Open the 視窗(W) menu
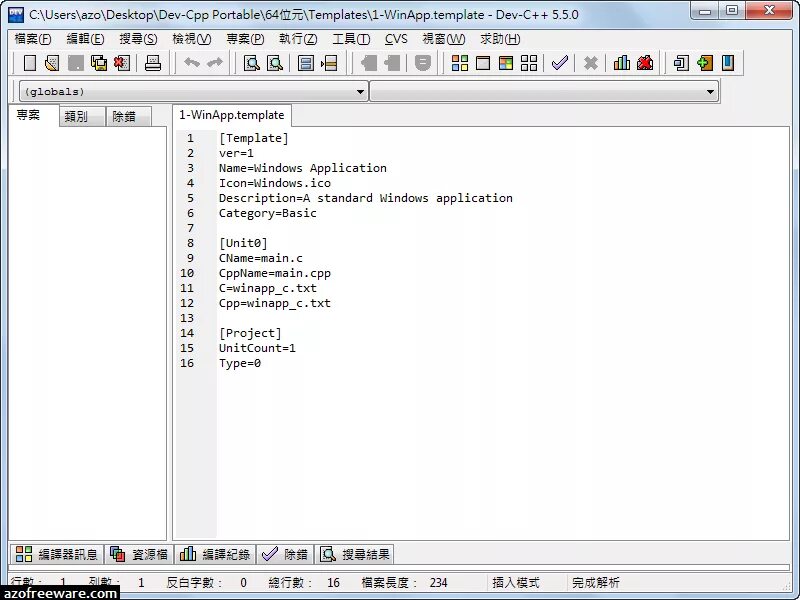Viewport: 800px width, 600px height. tap(444, 39)
